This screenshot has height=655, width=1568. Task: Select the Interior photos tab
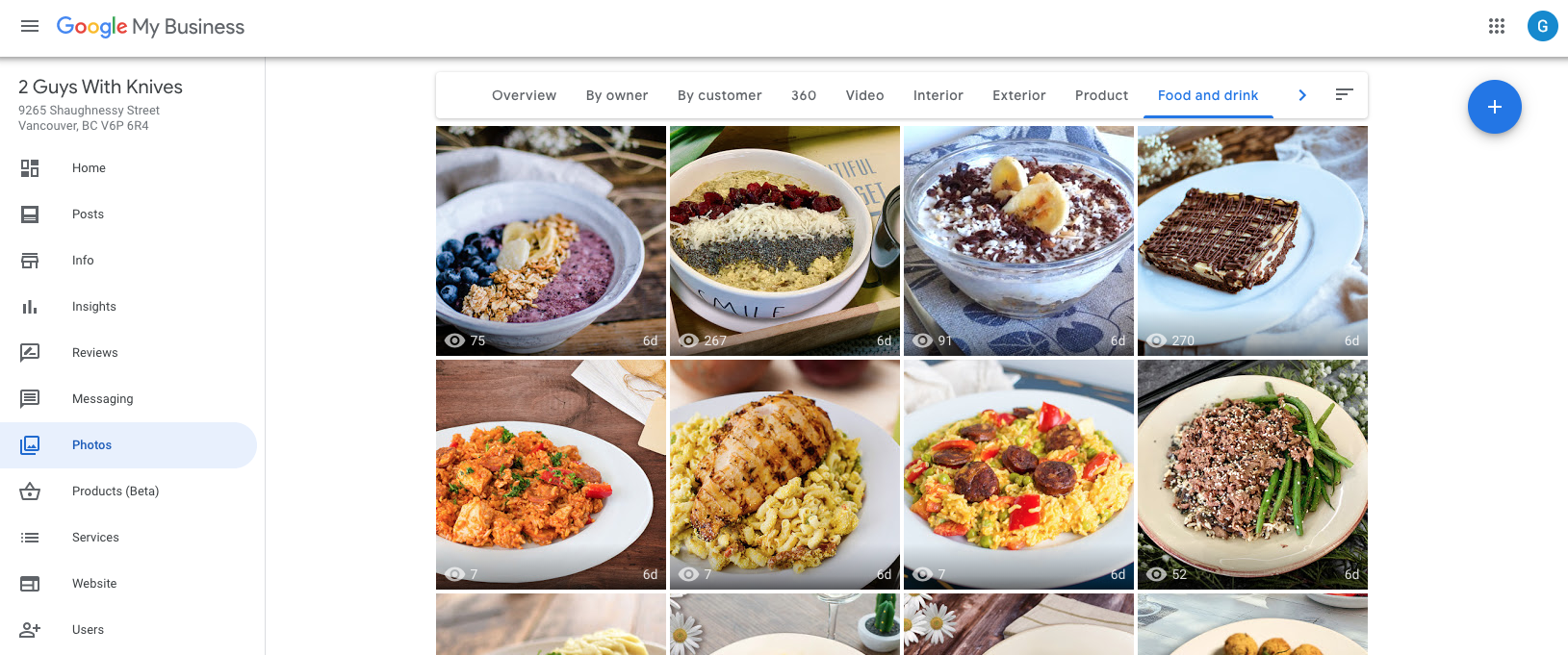click(938, 95)
